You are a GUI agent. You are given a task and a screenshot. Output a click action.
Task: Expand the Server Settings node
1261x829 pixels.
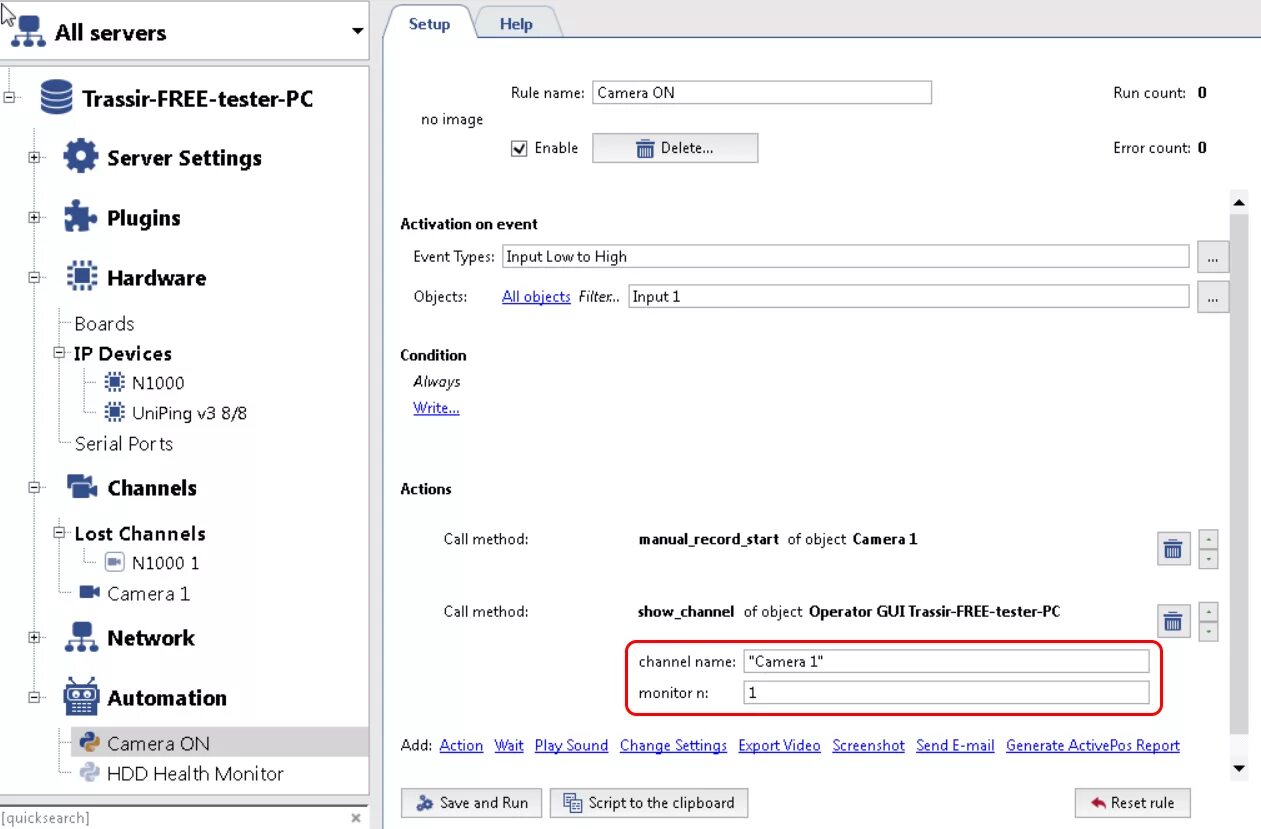pyautogui.click(x=34, y=158)
